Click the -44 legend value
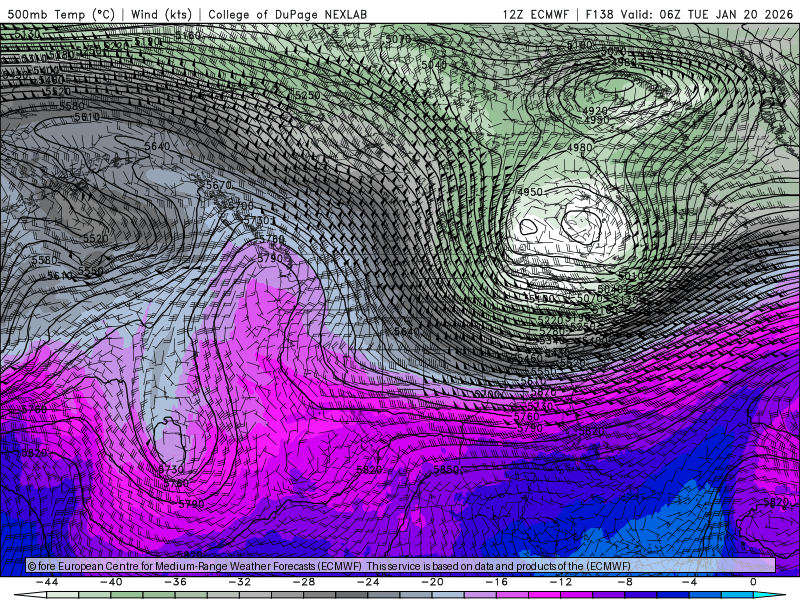Viewport: 800px width, 600px height. click(47, 582)
